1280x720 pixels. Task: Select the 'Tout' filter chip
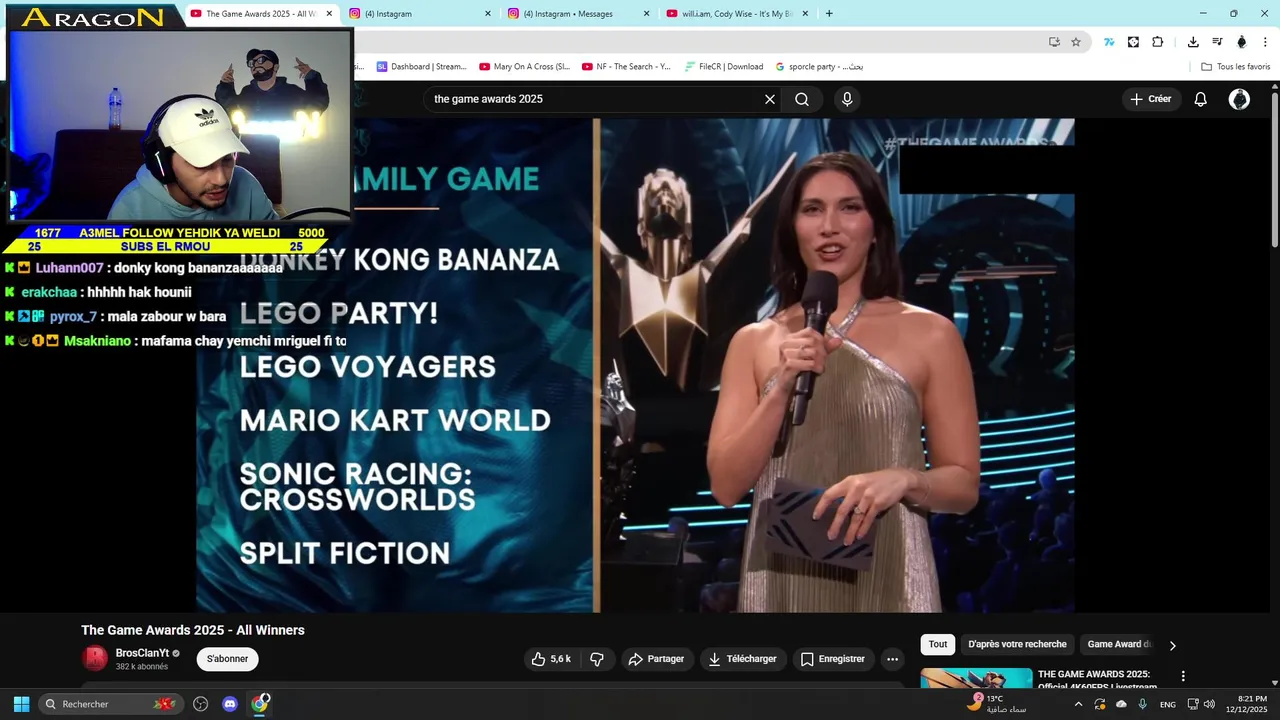937,645
